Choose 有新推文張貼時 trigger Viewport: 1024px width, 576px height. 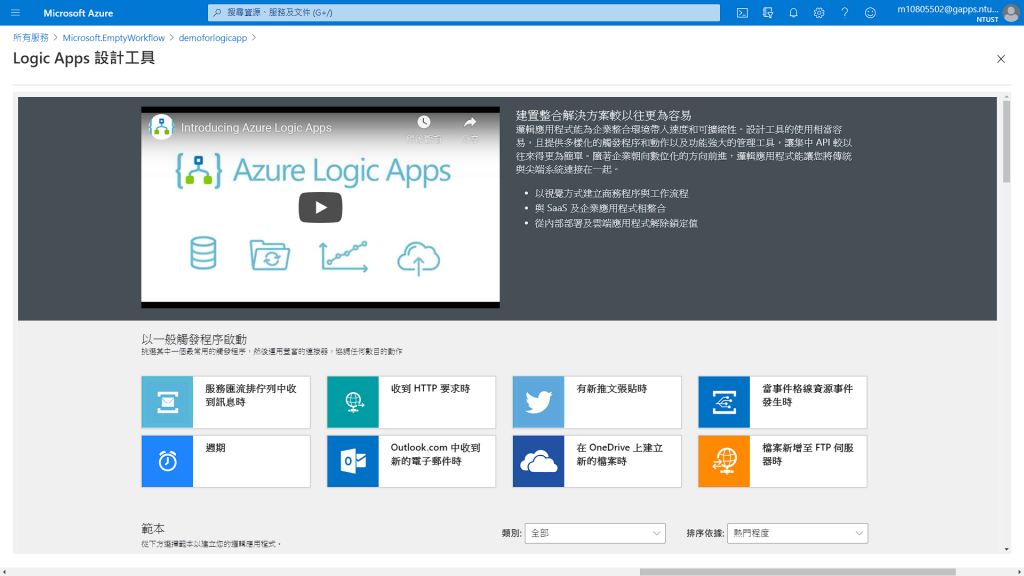(597, 402)
